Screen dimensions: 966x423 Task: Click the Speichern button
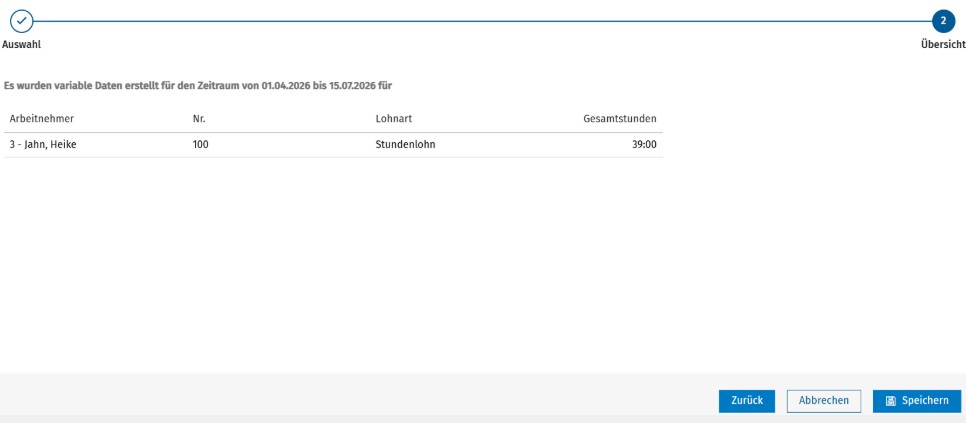[x=917, y=401]
